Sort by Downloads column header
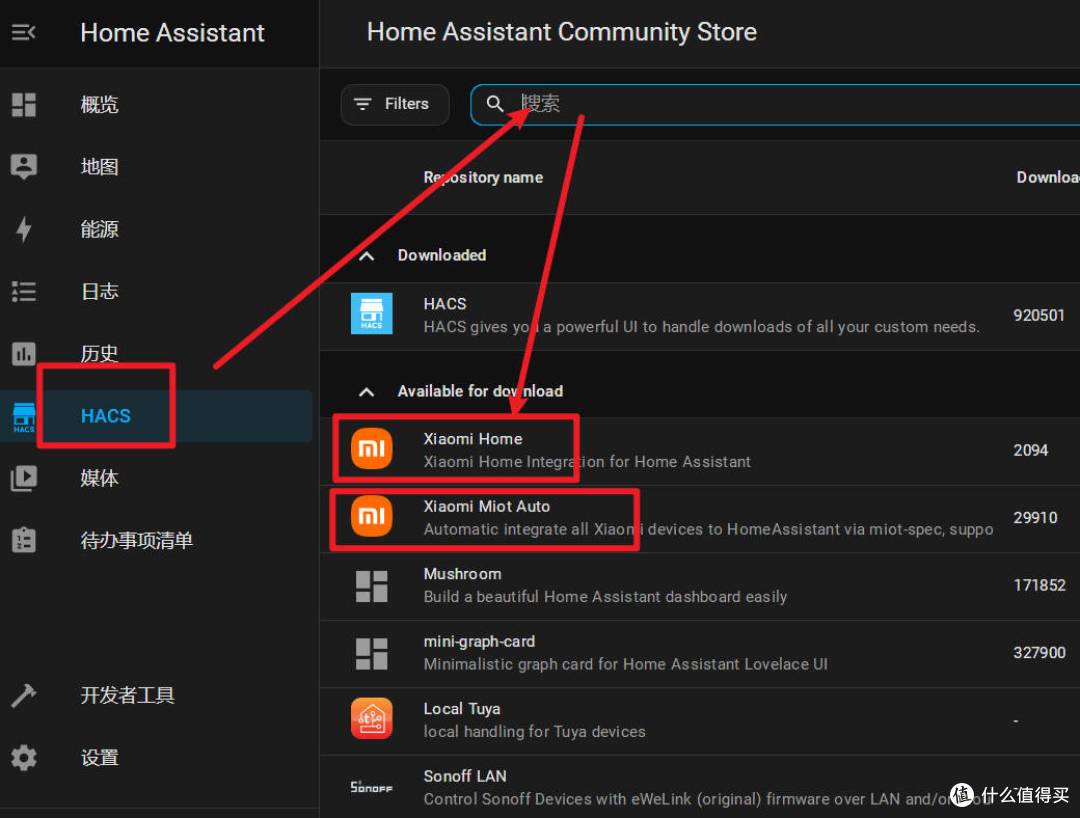 pos(1048,178)
